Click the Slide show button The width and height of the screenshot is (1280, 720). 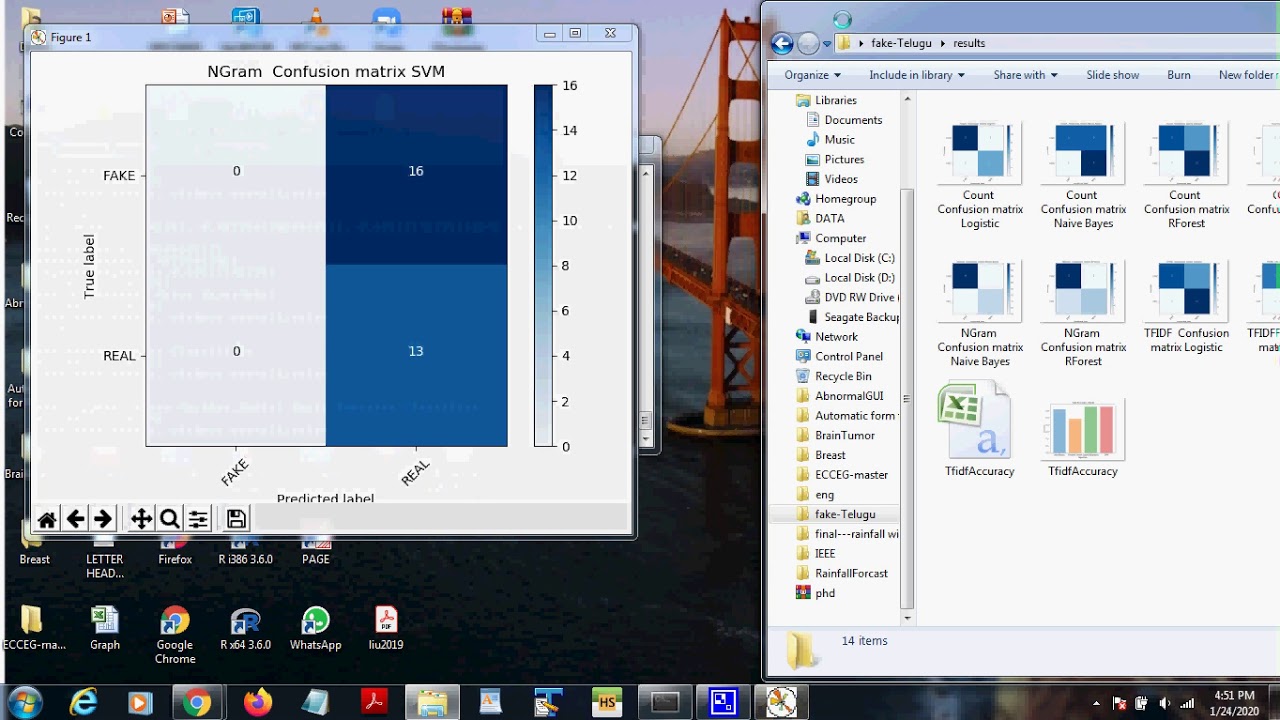pos(1113,75)
